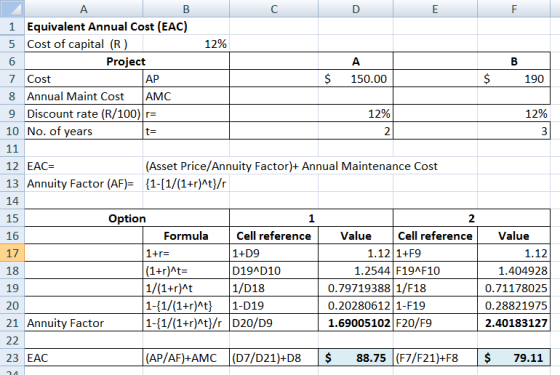Click the '1+r=' formula cell

click(186, 253)
